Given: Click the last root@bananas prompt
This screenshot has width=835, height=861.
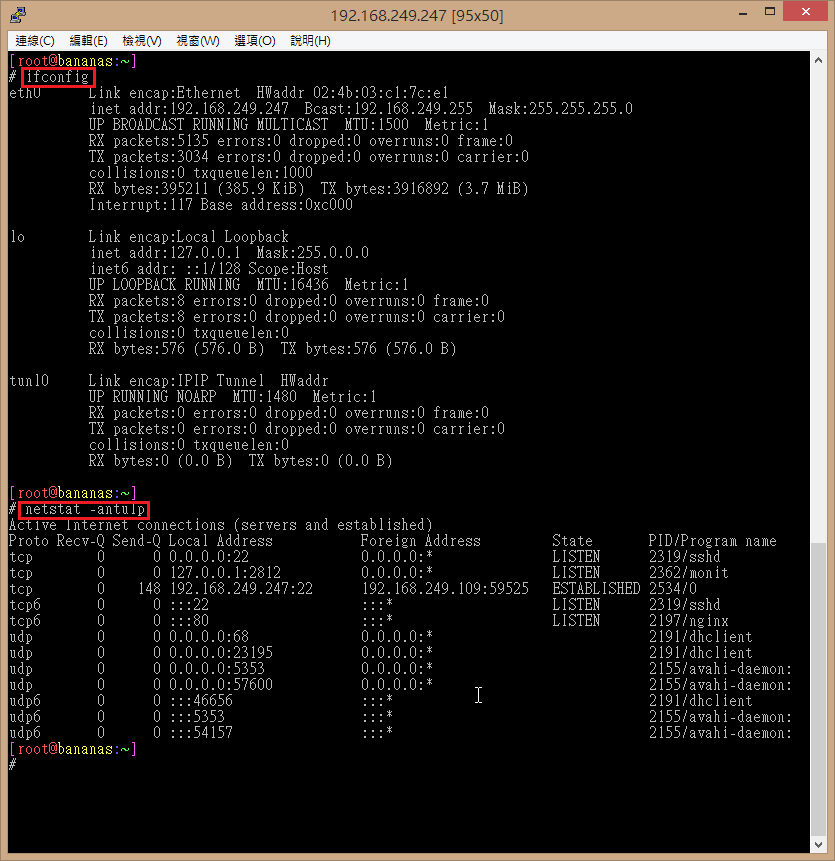Looking at the screenshot, I should pyautogui.click(x=73, y=749).
